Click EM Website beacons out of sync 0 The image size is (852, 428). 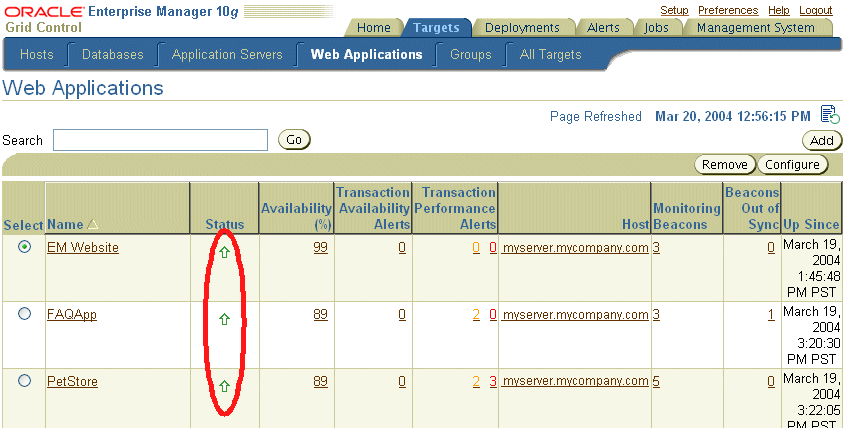click(x=771, y=247)
